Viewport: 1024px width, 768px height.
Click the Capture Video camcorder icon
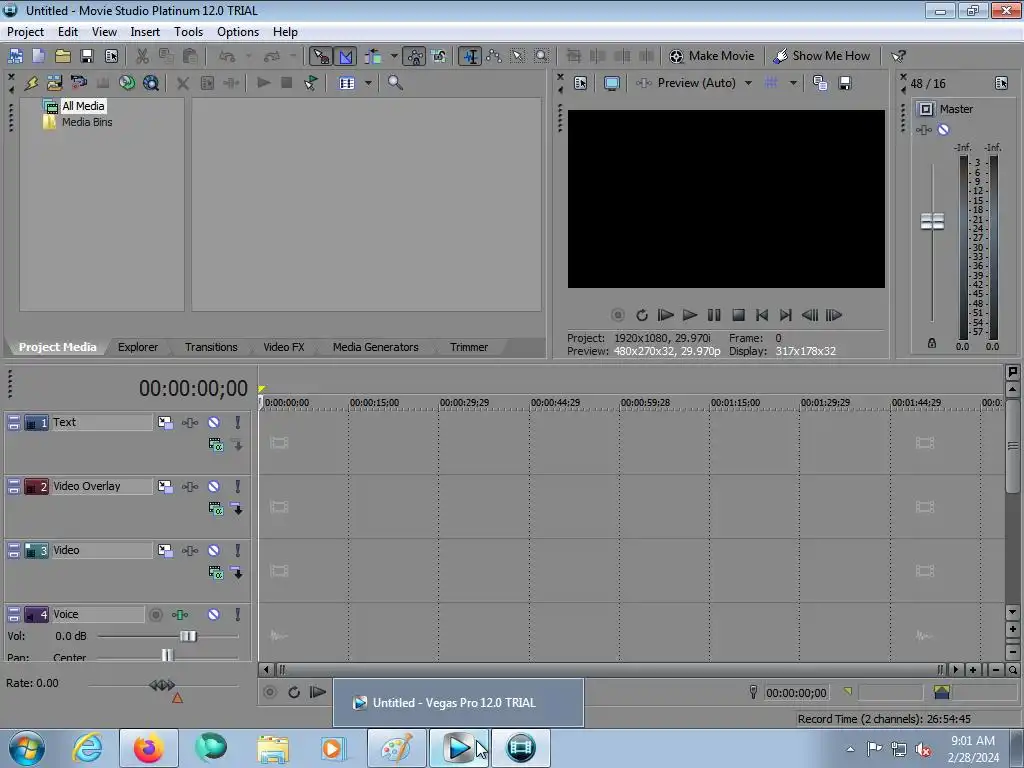79,83
